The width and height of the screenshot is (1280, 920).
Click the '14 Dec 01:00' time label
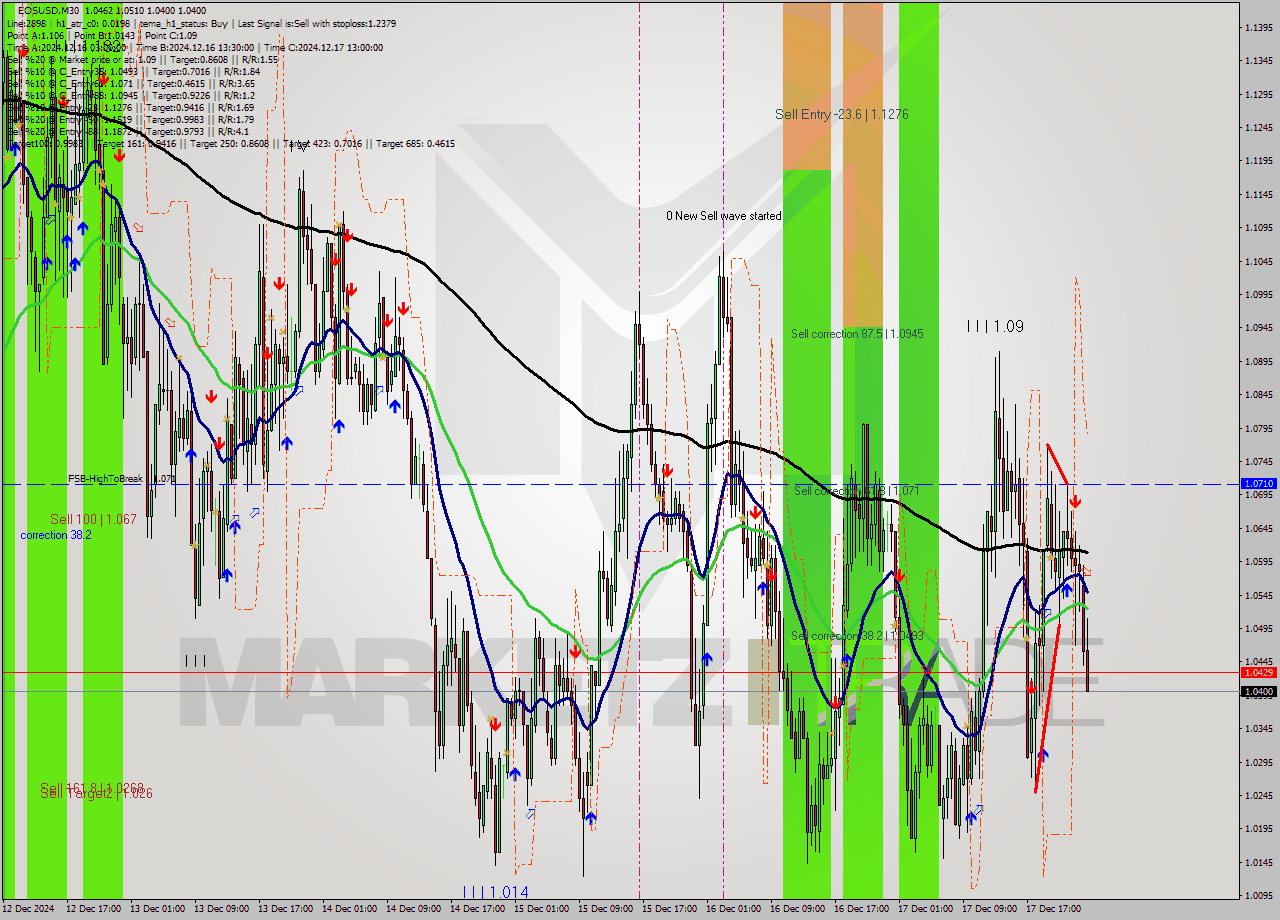(x=349, y=909)
